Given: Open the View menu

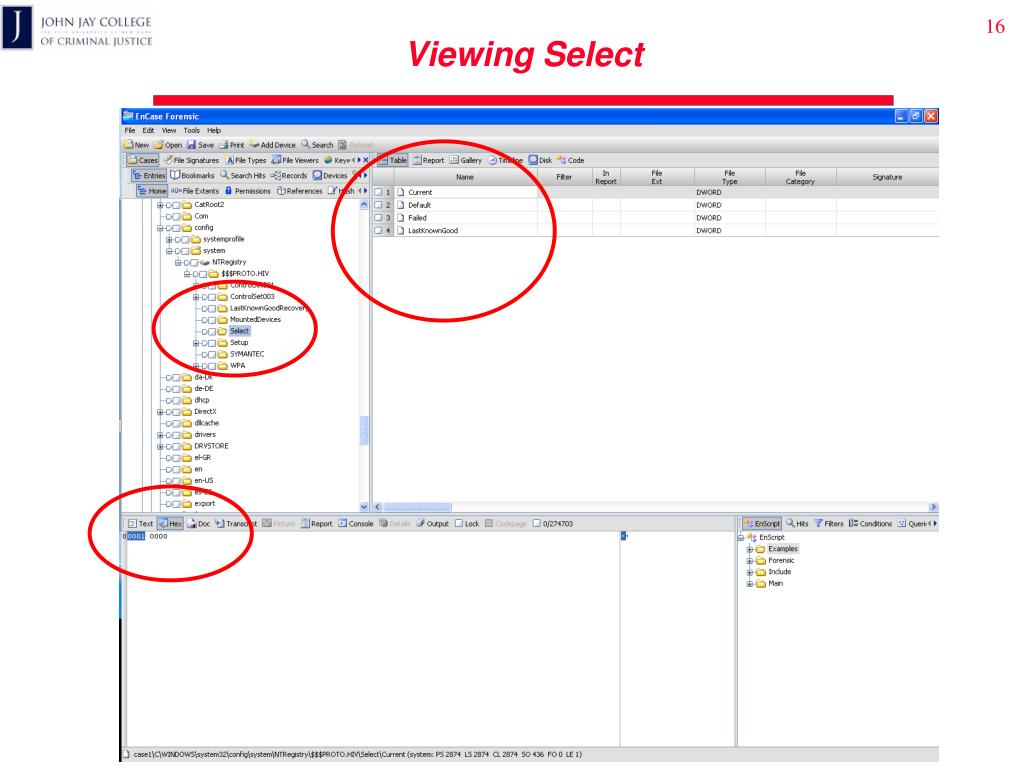Looking at the screenshot, I should [169, 131].
